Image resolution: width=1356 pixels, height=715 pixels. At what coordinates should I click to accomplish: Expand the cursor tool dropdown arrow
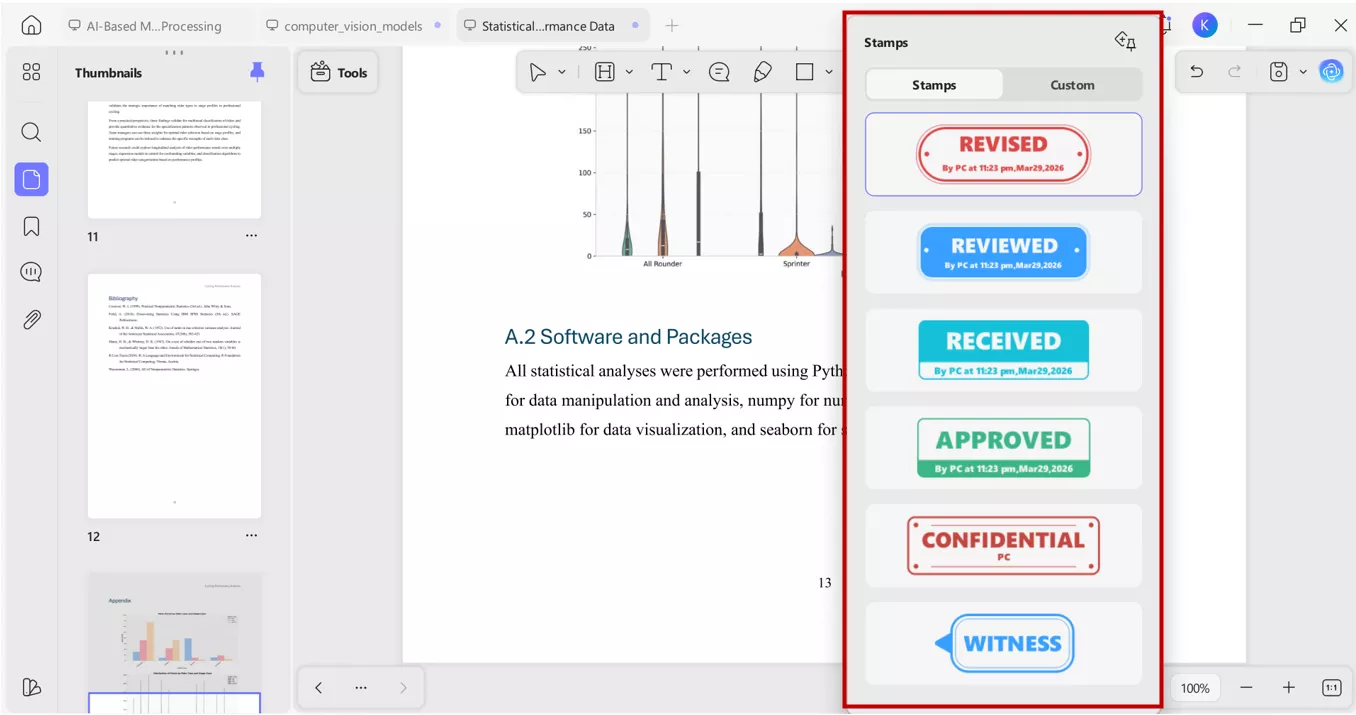click(x=562, y=72)
